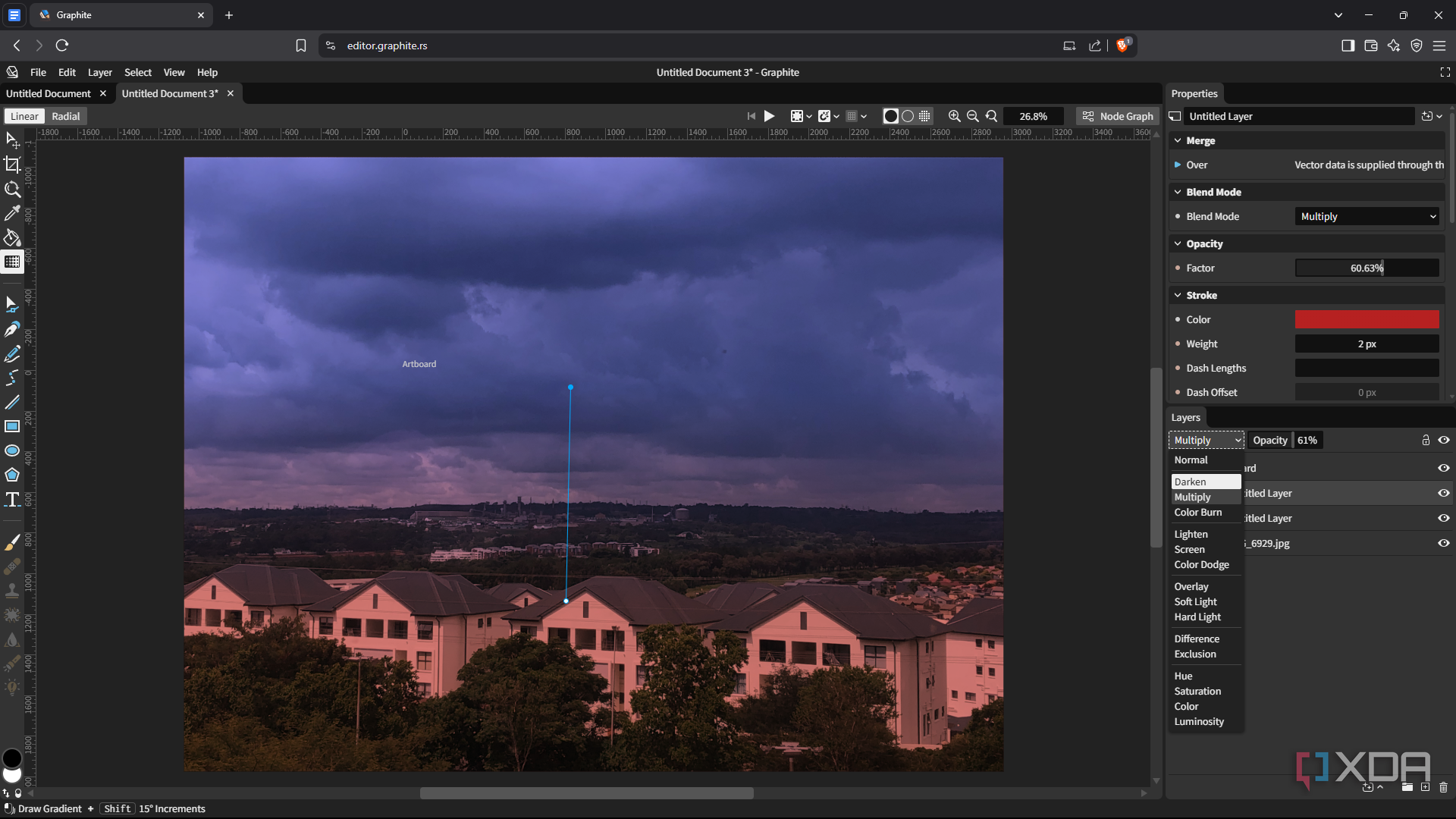Select the Rectangle tool
This screenshot has height=819, width=1456.
12,426
